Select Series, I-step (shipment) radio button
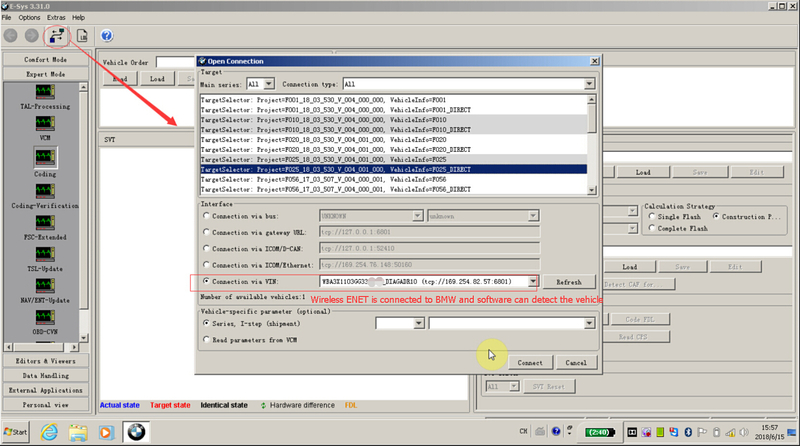Screen dimensions: 800x446 206,323
